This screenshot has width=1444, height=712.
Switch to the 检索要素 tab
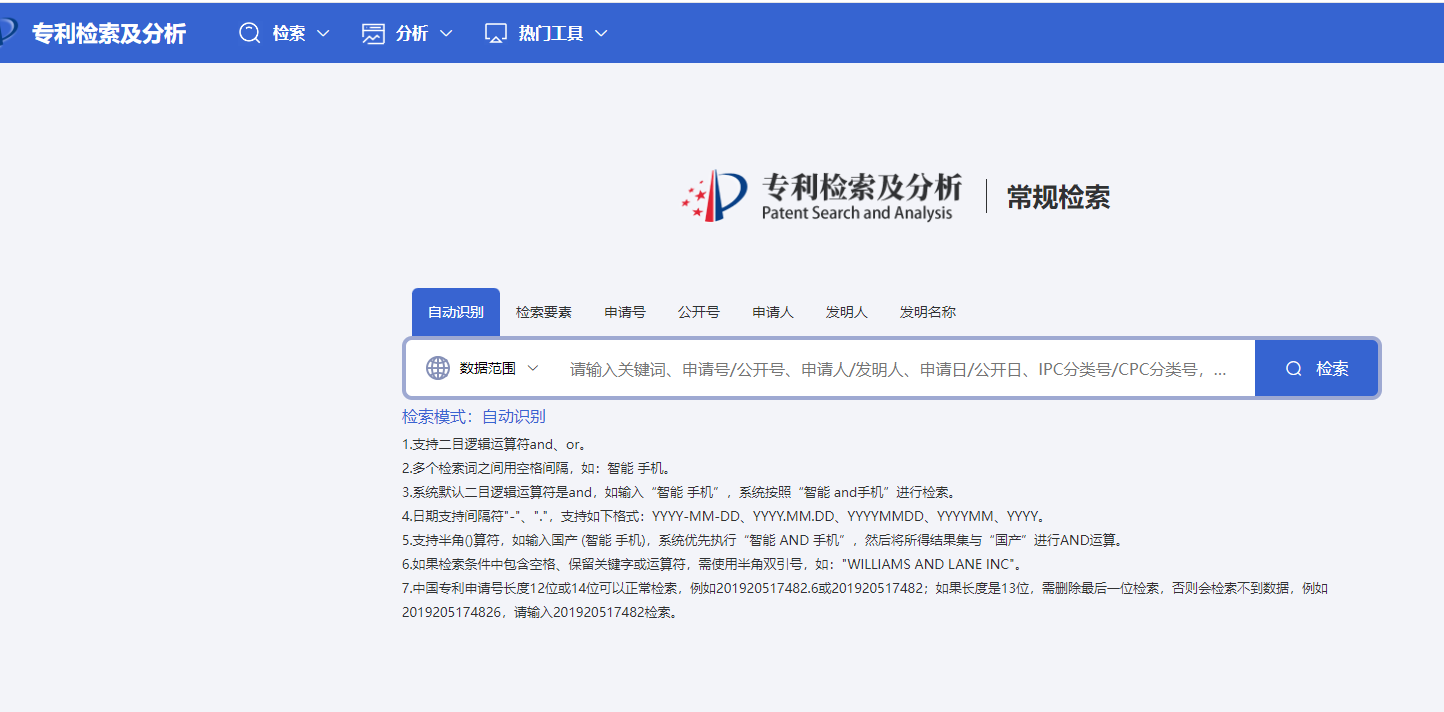pyautogui.click(x=544, y=312)
